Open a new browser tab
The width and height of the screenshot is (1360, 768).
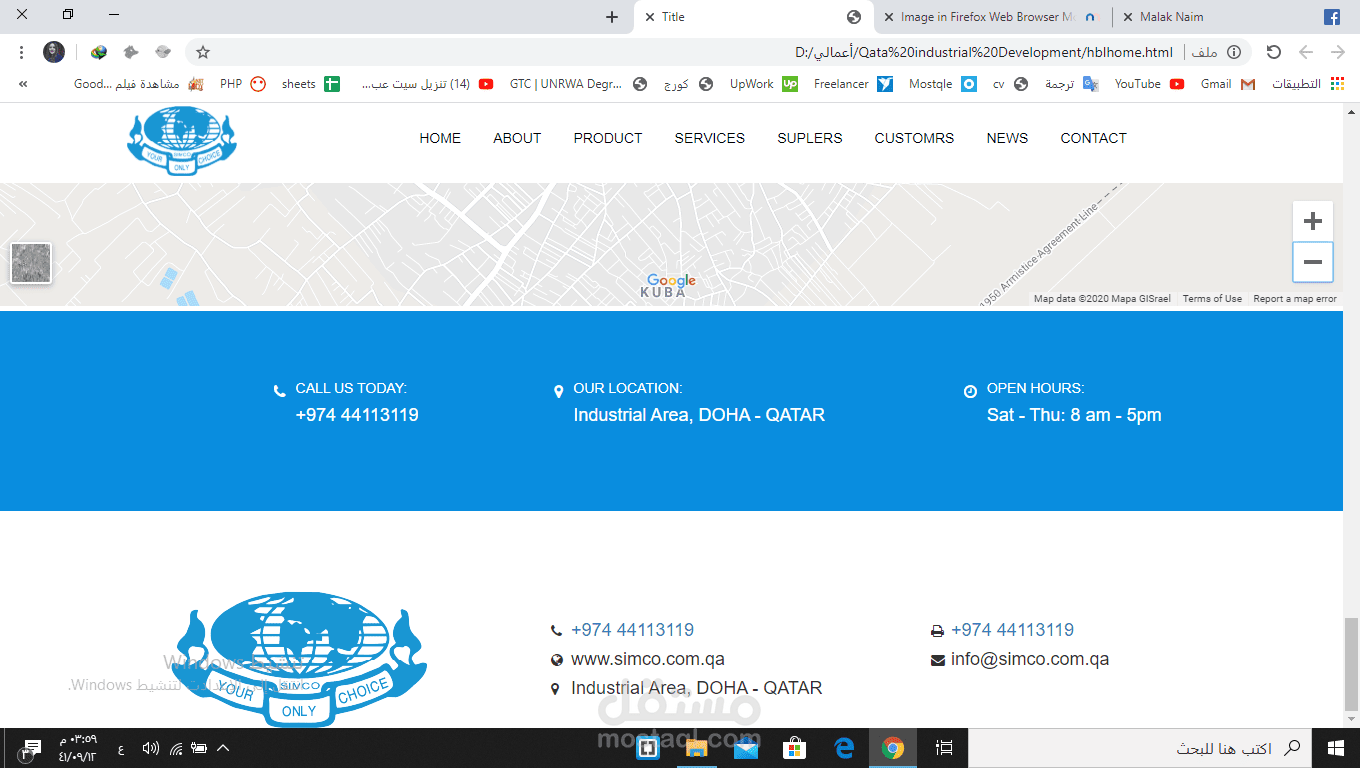(x=612, y=17)
